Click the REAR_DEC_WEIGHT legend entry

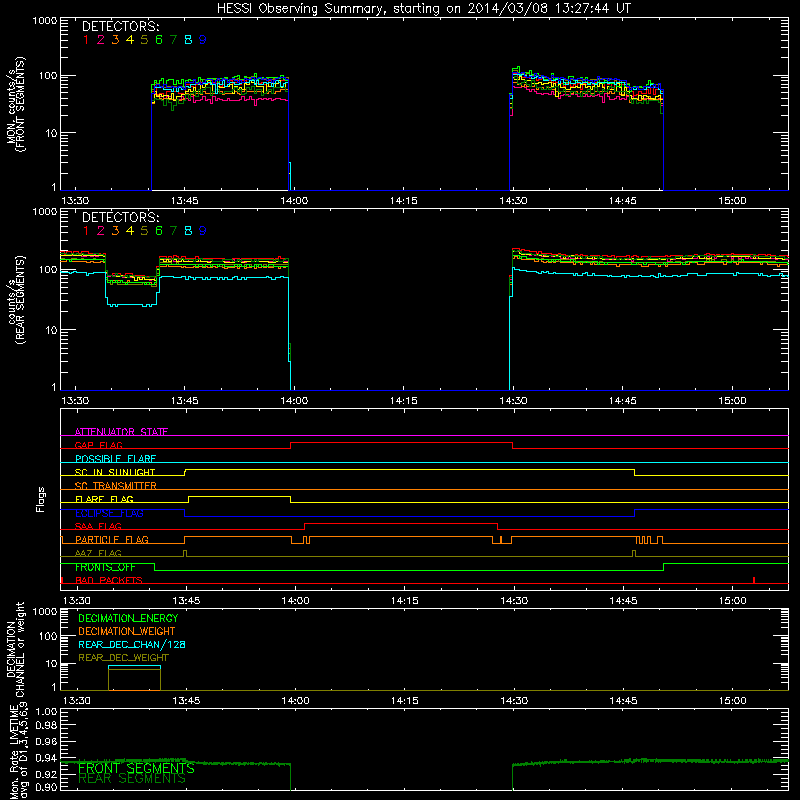123,658
